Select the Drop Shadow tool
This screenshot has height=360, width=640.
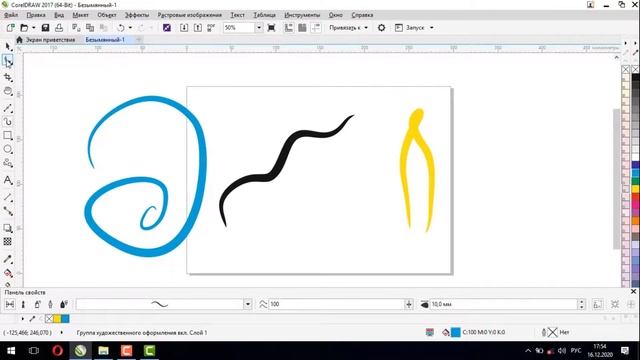pyautogui.click(x=8, y=228)
